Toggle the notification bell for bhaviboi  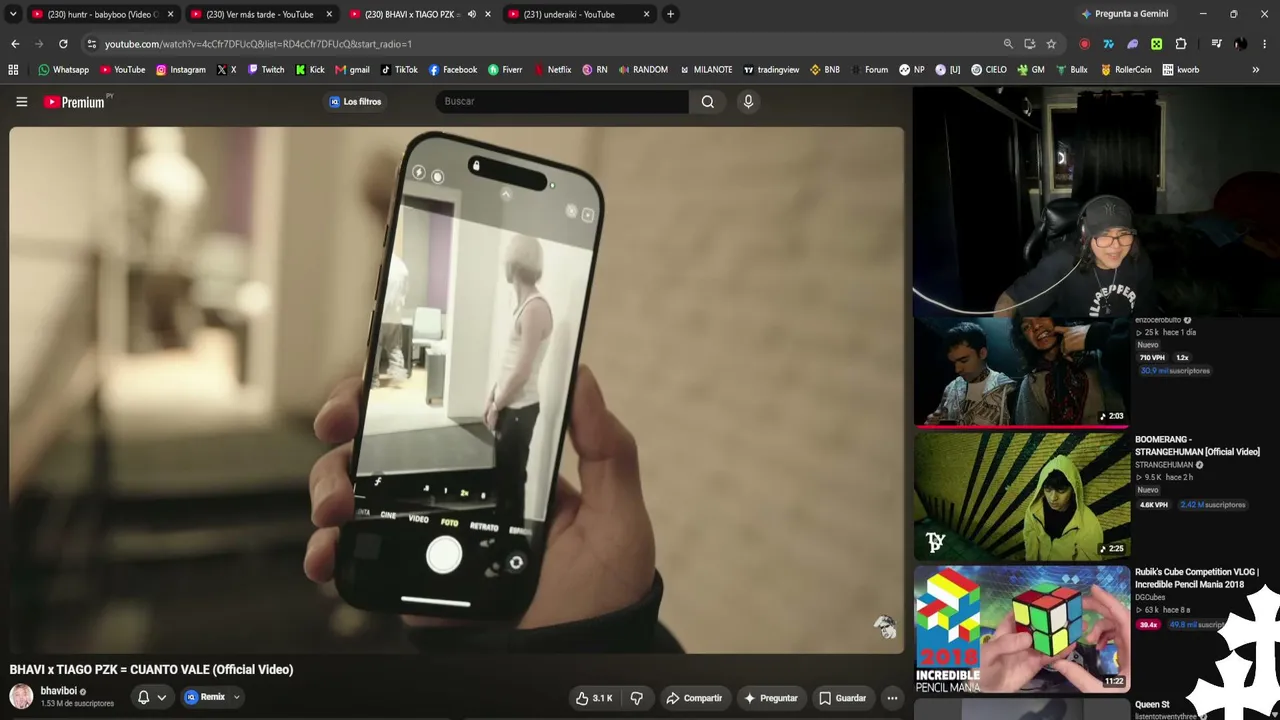tap(143, 697)
